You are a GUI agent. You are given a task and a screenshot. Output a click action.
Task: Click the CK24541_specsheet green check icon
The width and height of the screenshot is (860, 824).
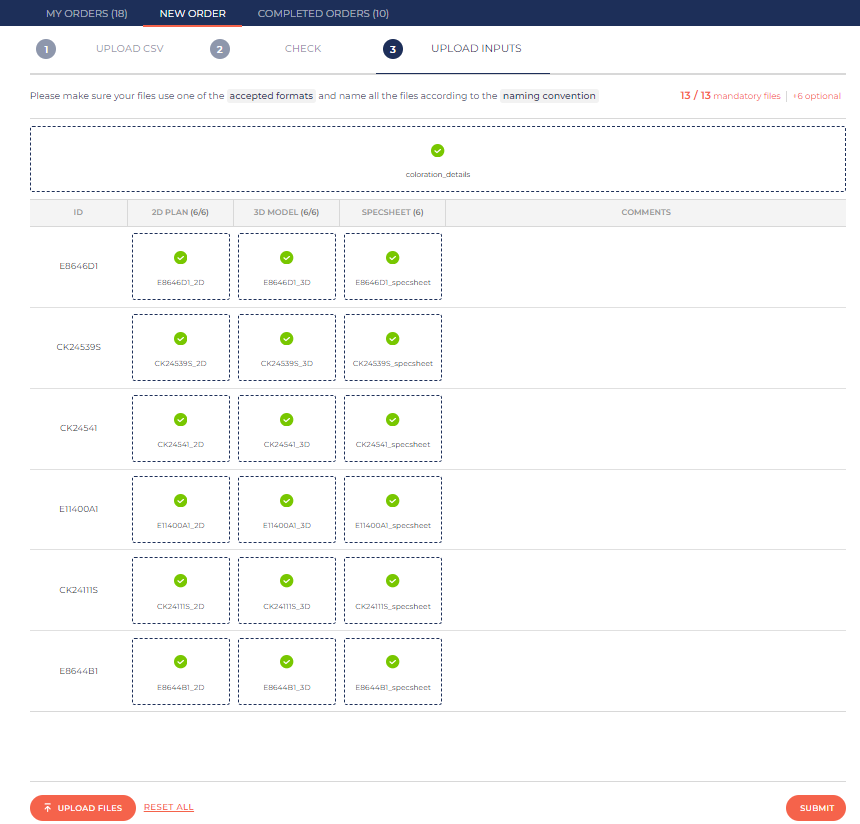[x=392, y=419]
